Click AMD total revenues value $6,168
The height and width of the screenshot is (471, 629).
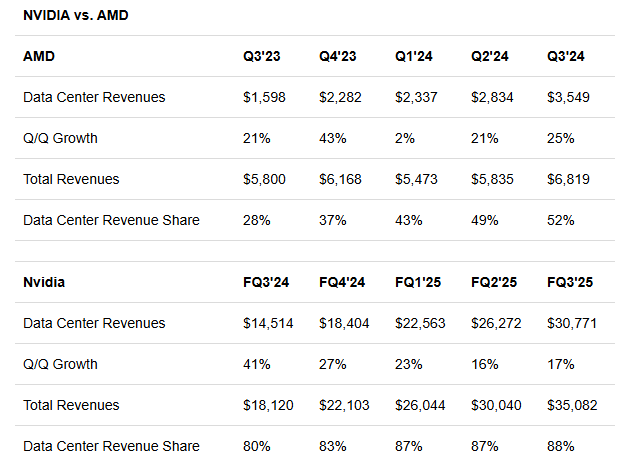pyautogui.click(x=340, y=179)
